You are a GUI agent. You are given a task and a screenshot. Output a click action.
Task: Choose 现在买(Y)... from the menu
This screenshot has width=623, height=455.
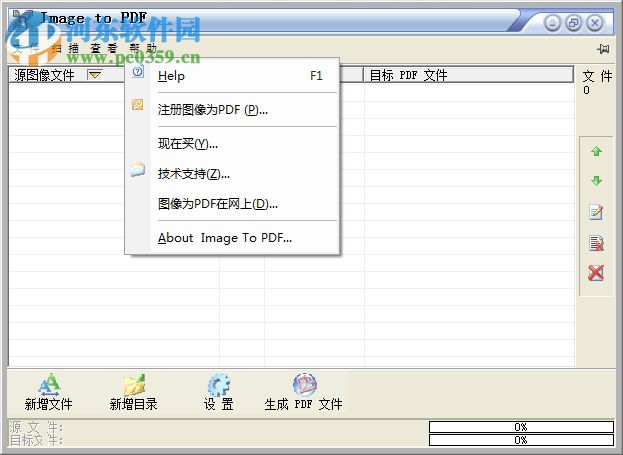point(232,143)
